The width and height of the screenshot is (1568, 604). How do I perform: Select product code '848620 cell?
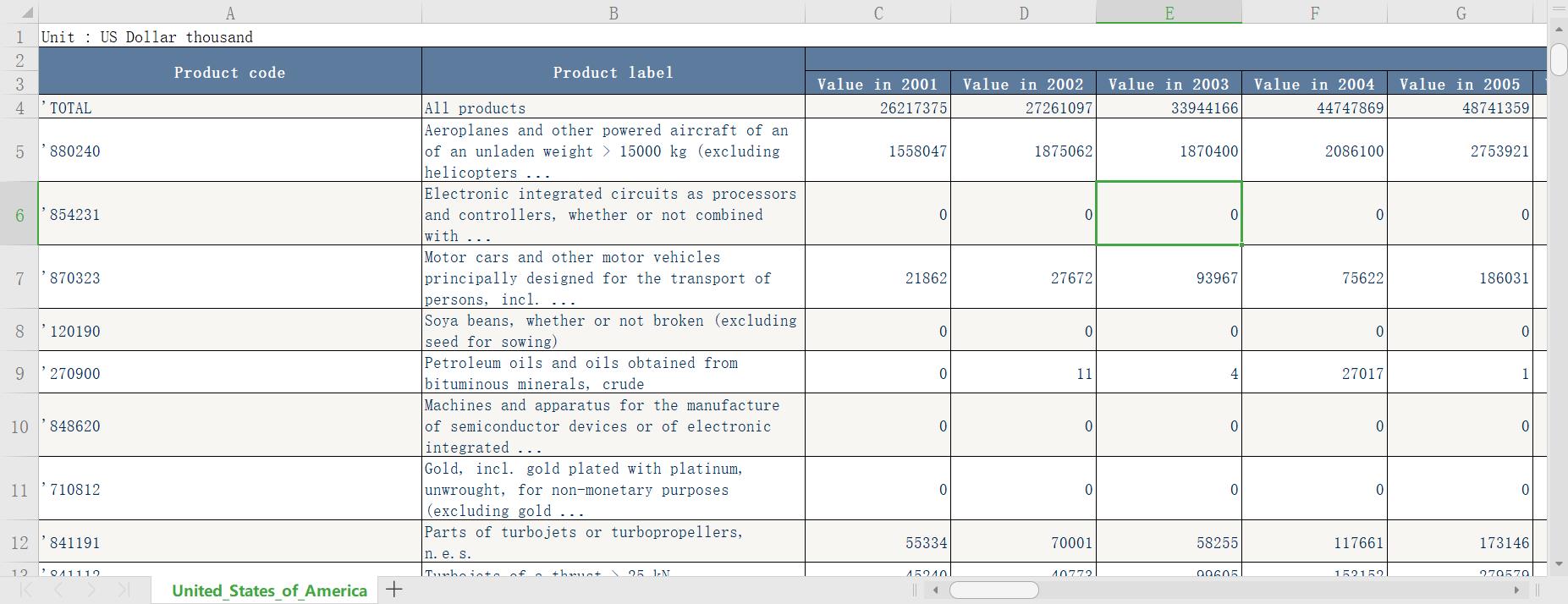point(230,426)
